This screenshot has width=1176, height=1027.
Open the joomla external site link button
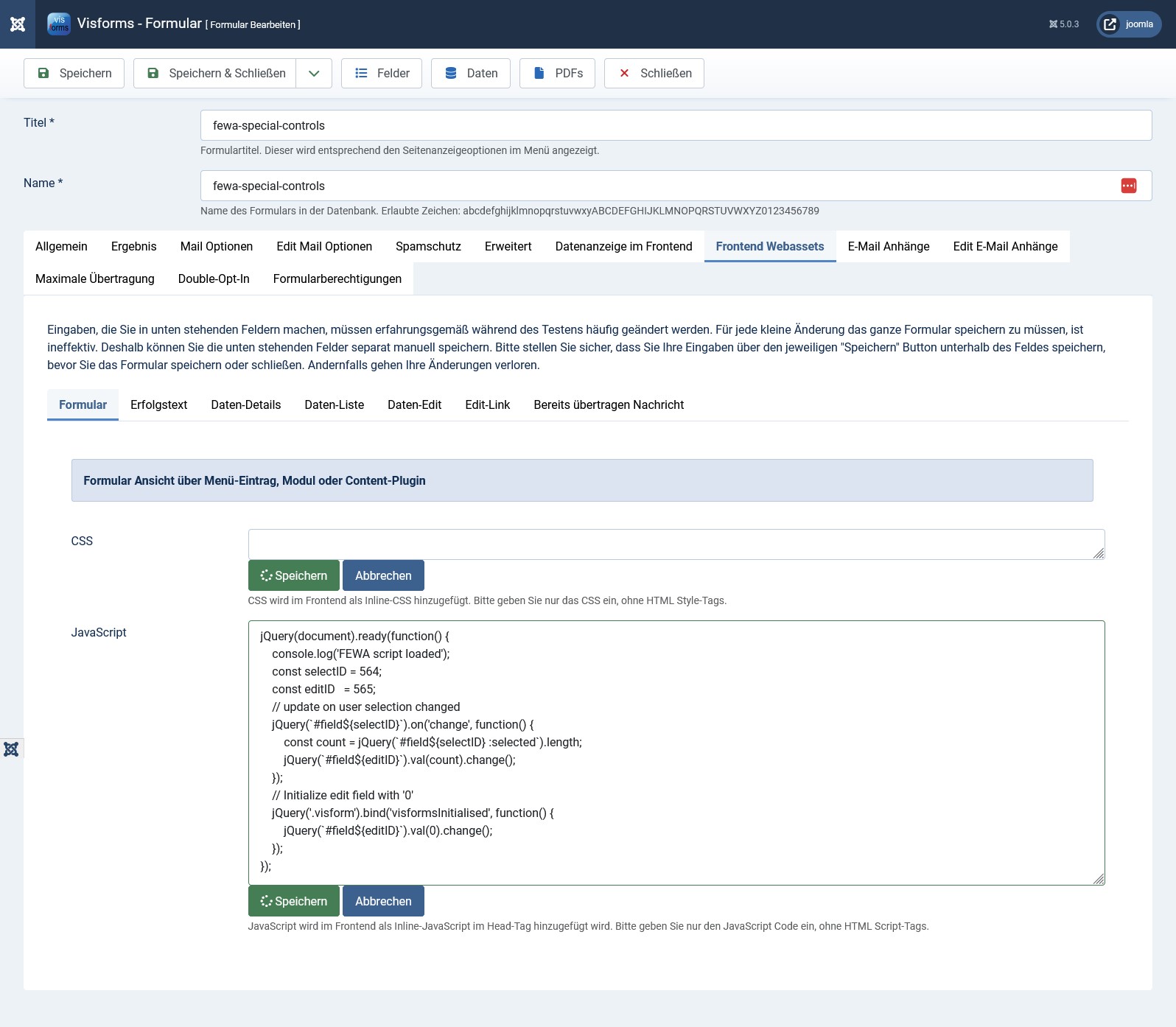tap(1129, 24)
